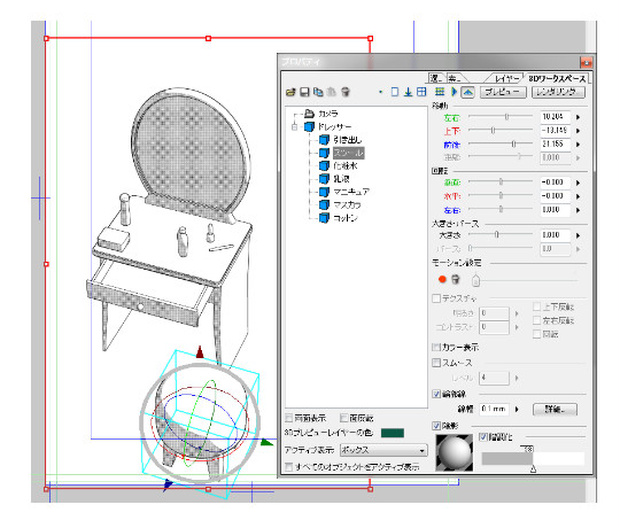The width and height of the screenshot is (620, 528).
Task: Click the 線幅 line width input field
Action: pos(495,409)
